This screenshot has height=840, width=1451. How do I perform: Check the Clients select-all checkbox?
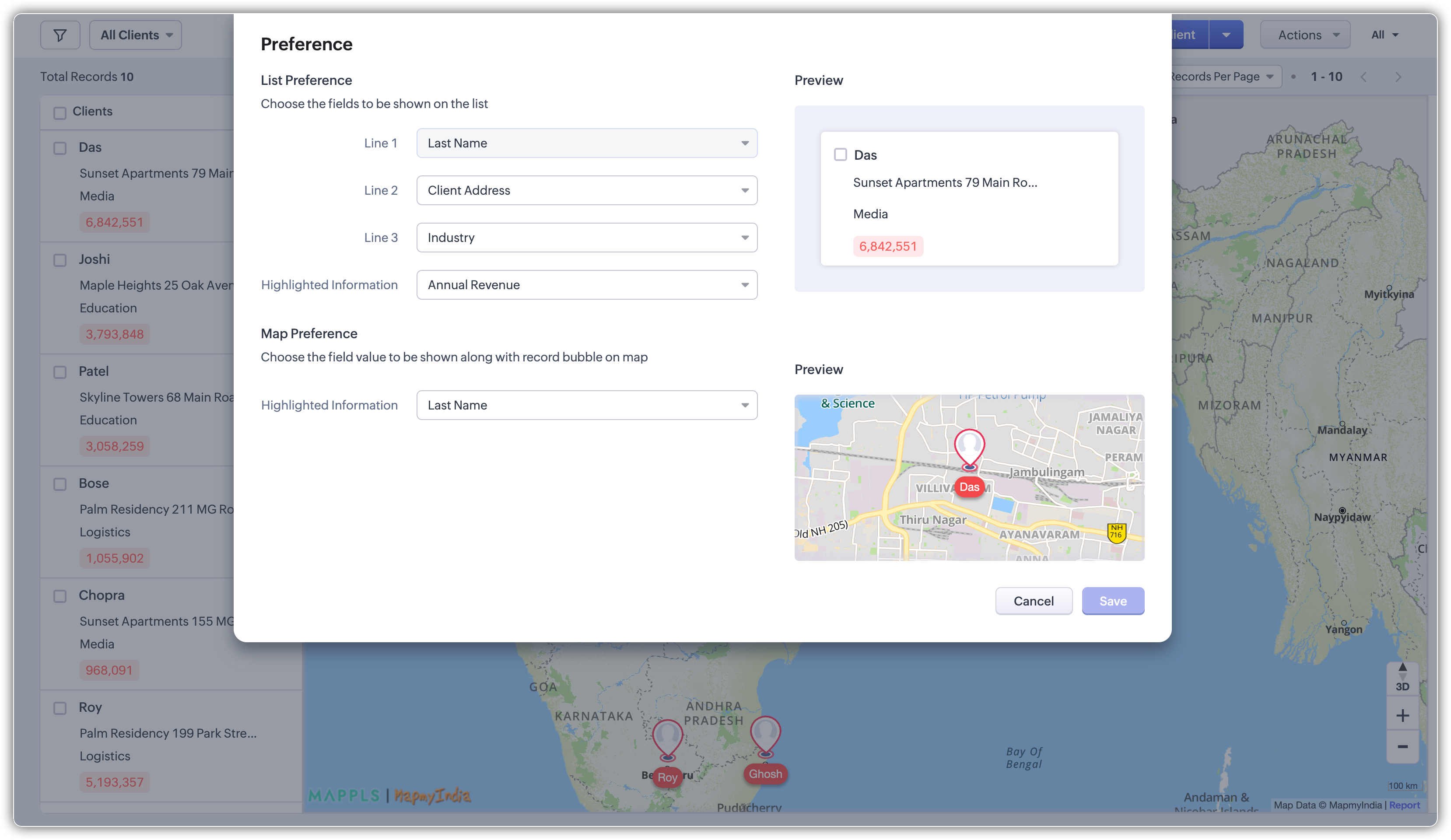pyautogui.click(x=60, y=112)
